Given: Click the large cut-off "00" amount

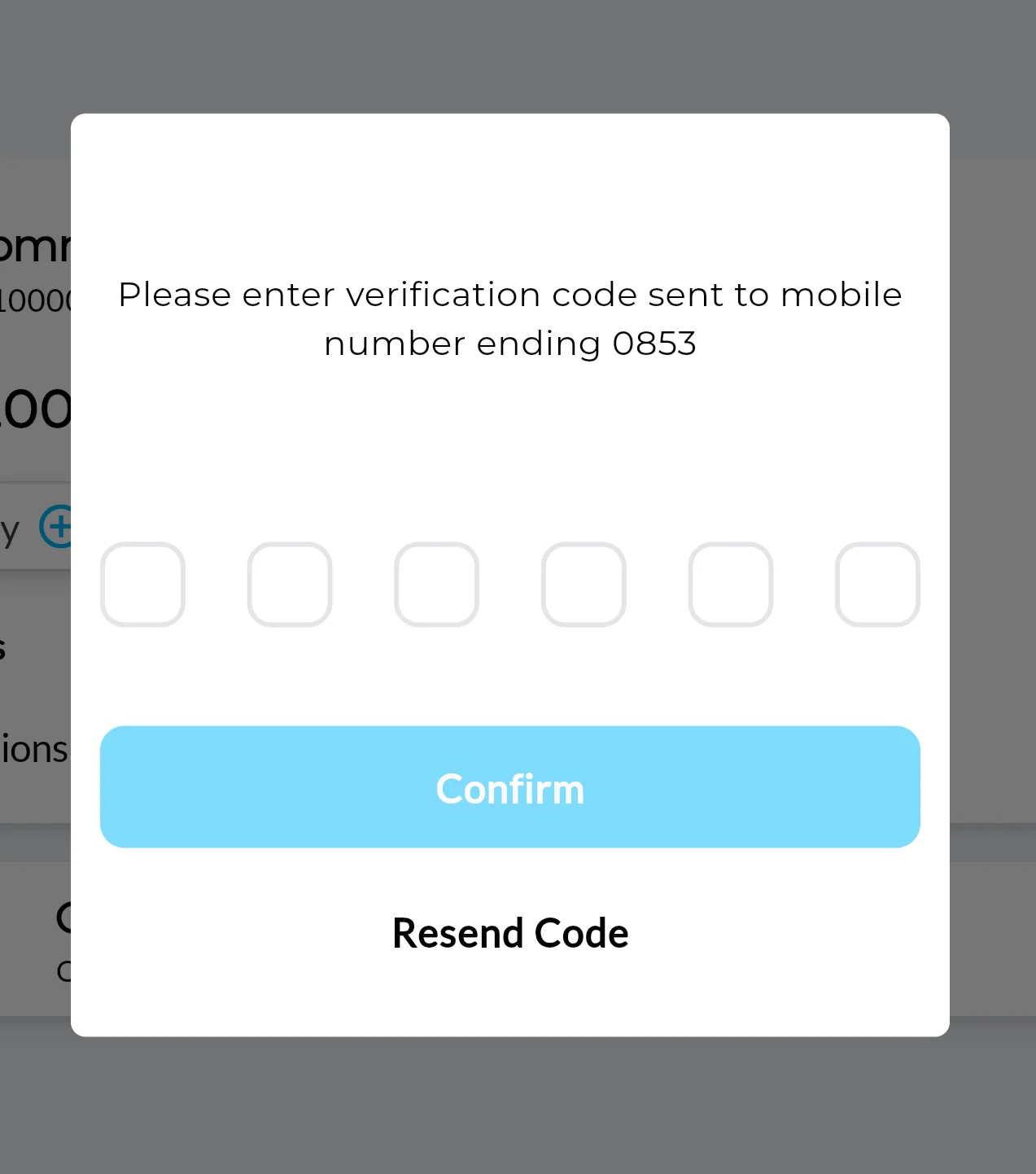Looking at the screenshot, I should [x=35, y=409].
